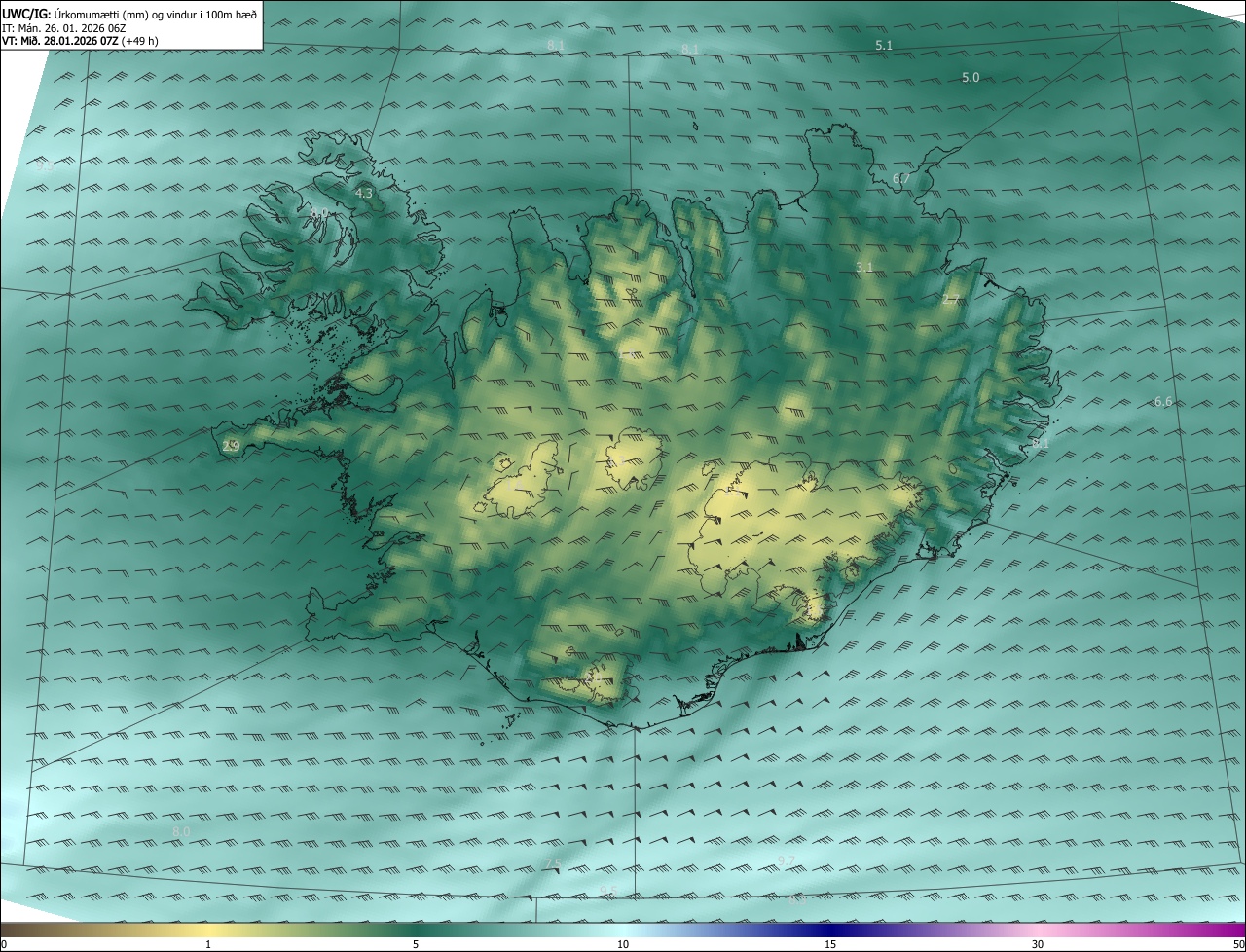Click the 5.1 precipitation value label
Image resolution: width=1246 pixels, height=952 pixels.
884,46
